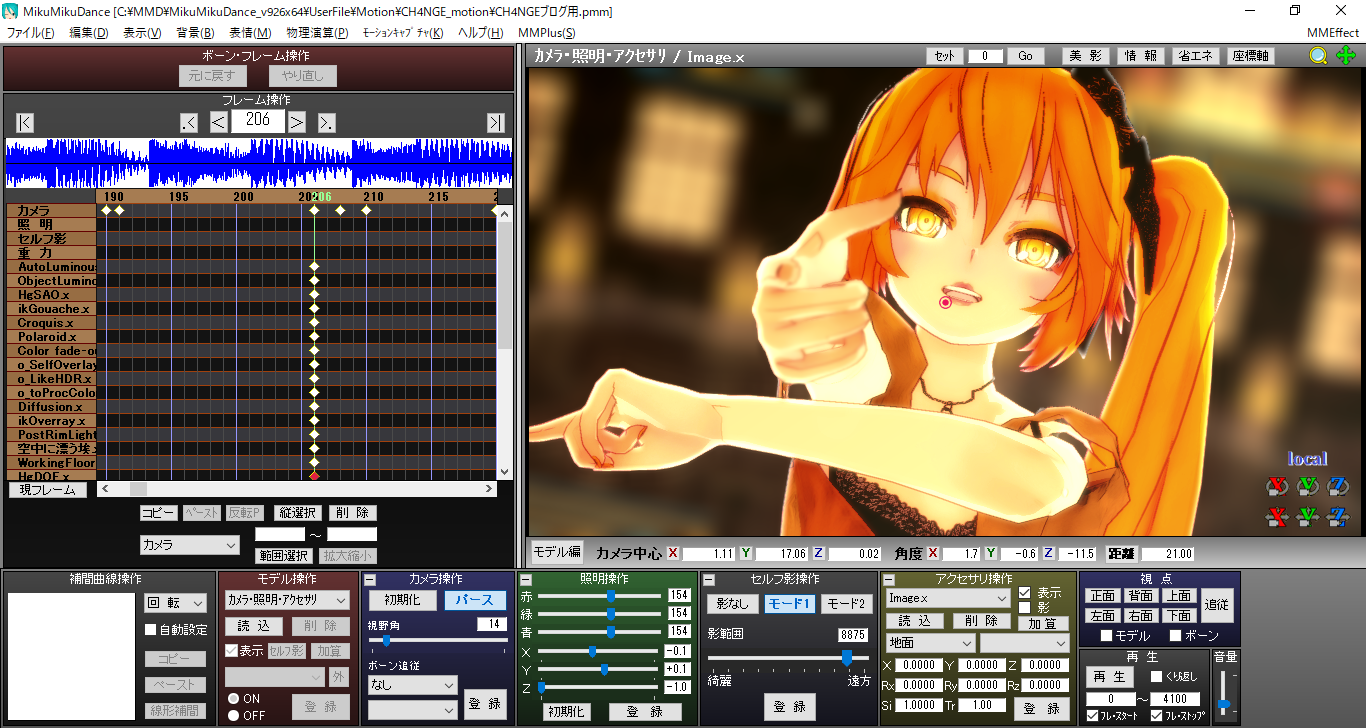Open the 地面 attachment dropdown
Screen dimensions: 1366x728
(930, 643)
